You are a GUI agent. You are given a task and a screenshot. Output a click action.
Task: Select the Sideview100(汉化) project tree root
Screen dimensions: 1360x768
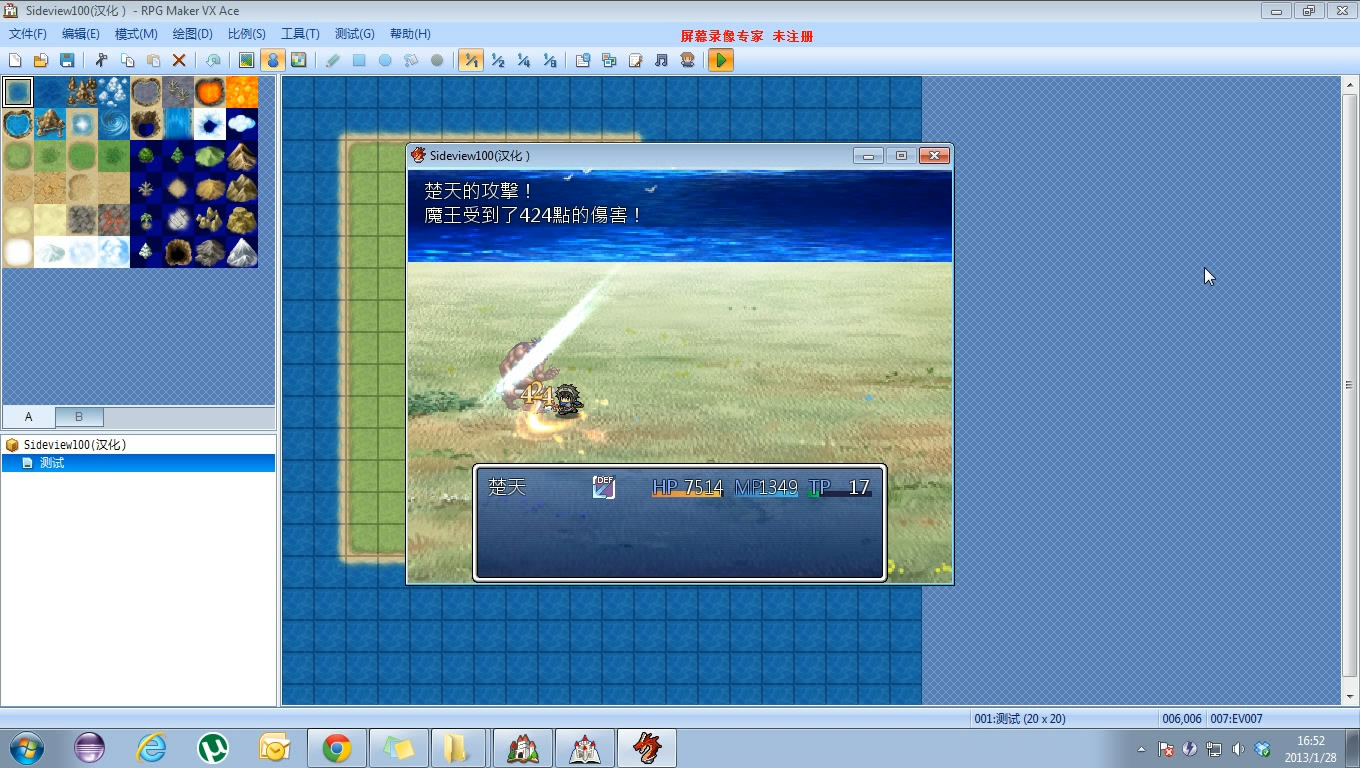pos(75,445)
